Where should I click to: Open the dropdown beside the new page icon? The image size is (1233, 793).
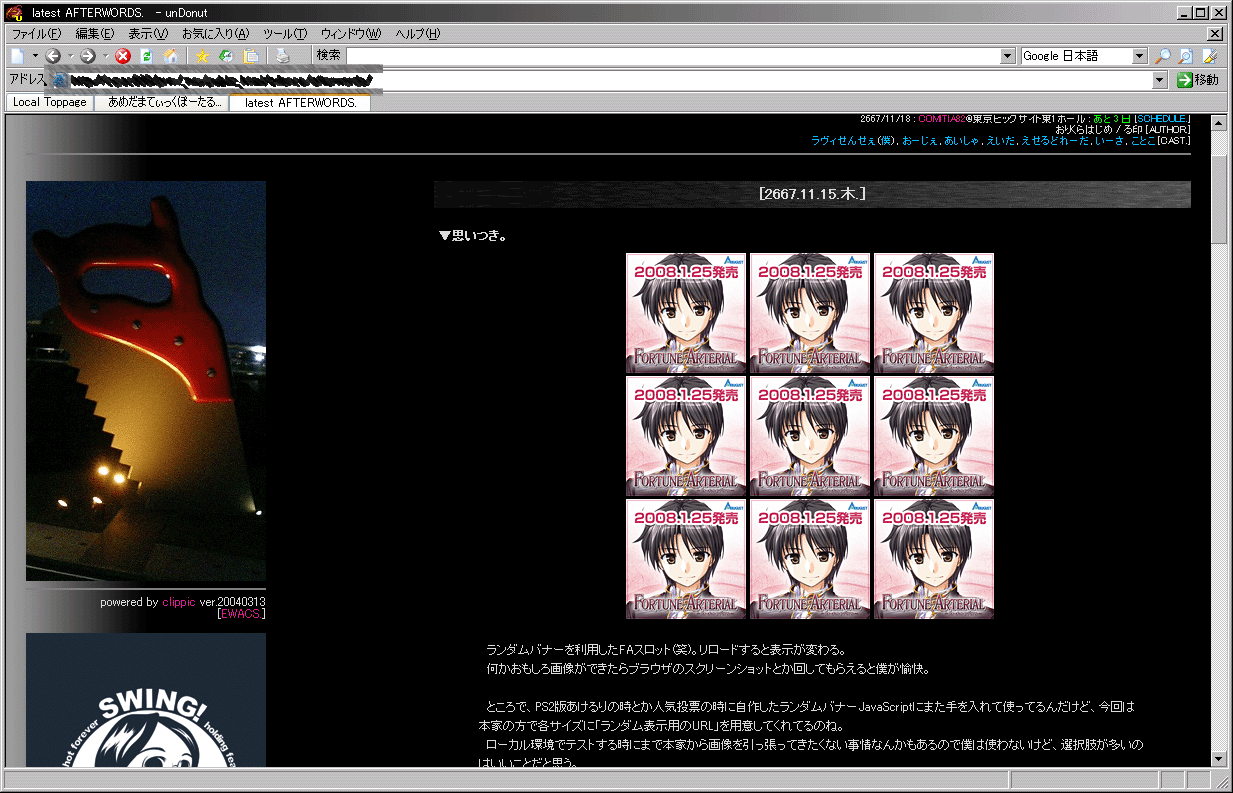tap(35, 56)
